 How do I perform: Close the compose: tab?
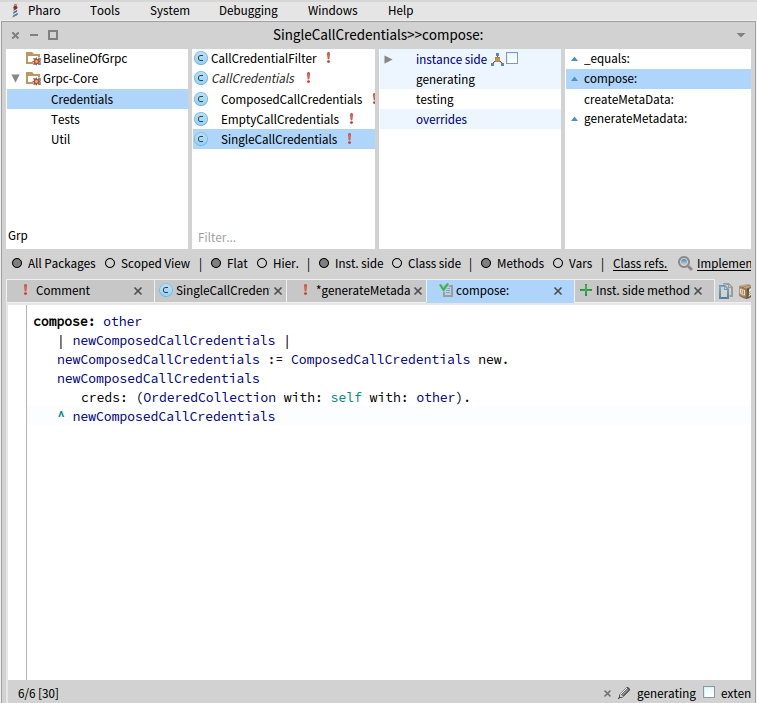(x=558, y=291)
